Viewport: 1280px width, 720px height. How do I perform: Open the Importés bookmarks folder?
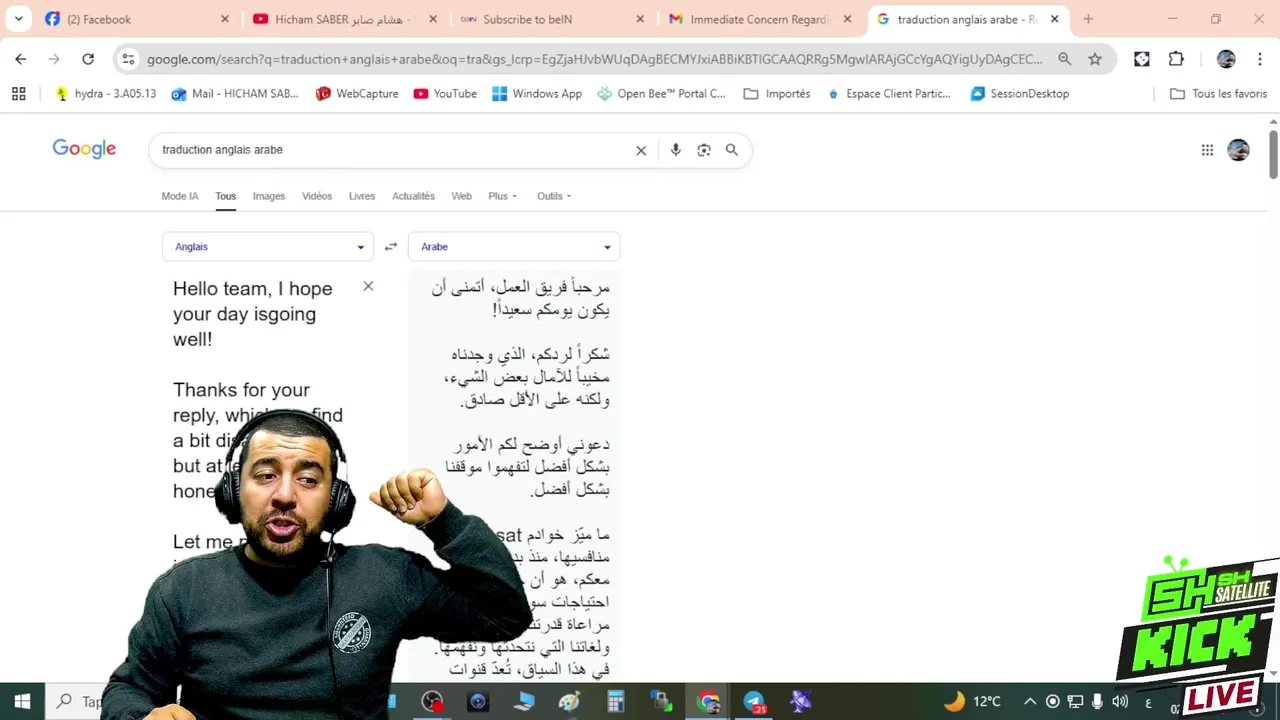coord(777,93)
